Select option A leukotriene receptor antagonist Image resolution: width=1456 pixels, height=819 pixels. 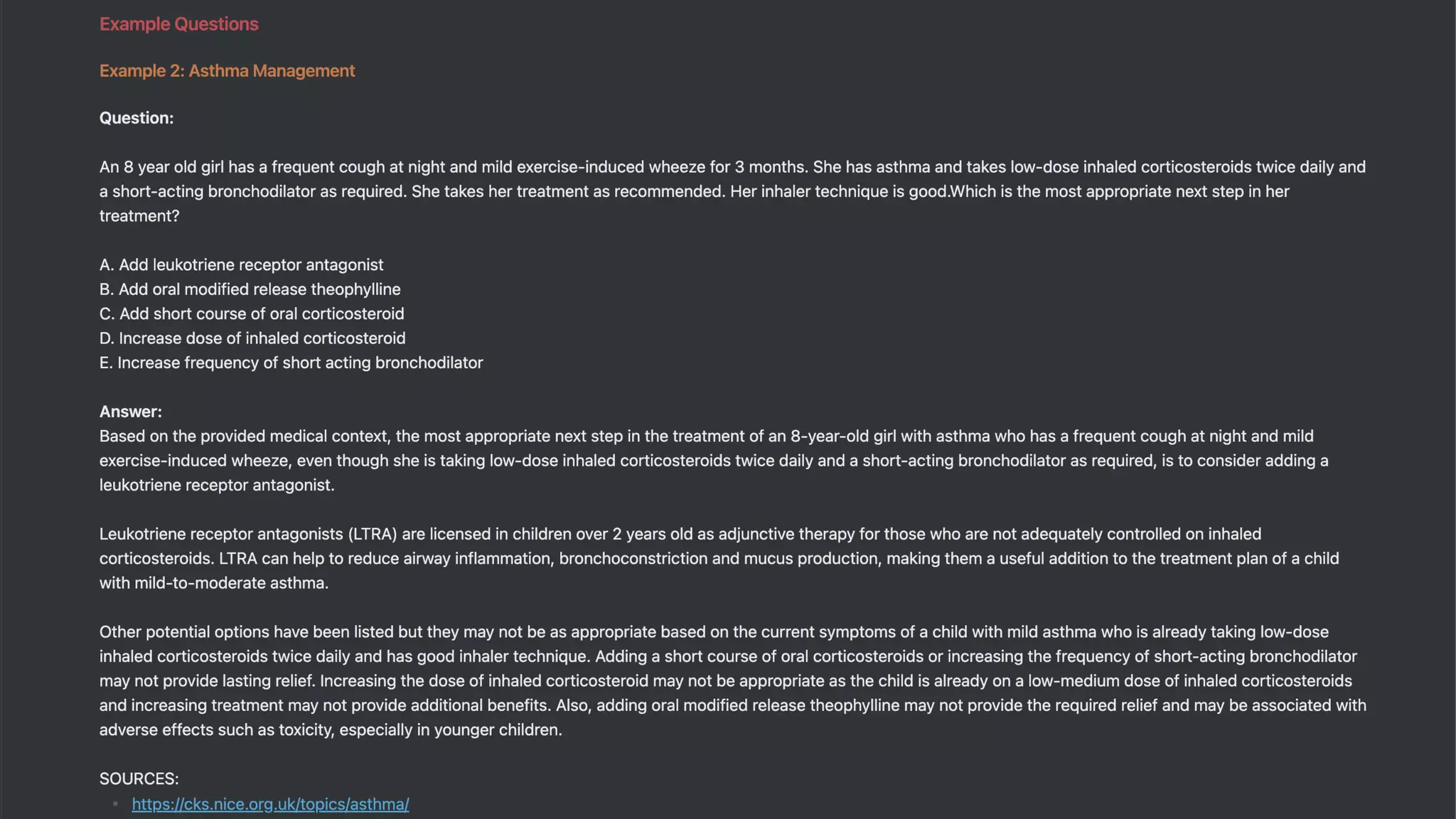[242, 265]
